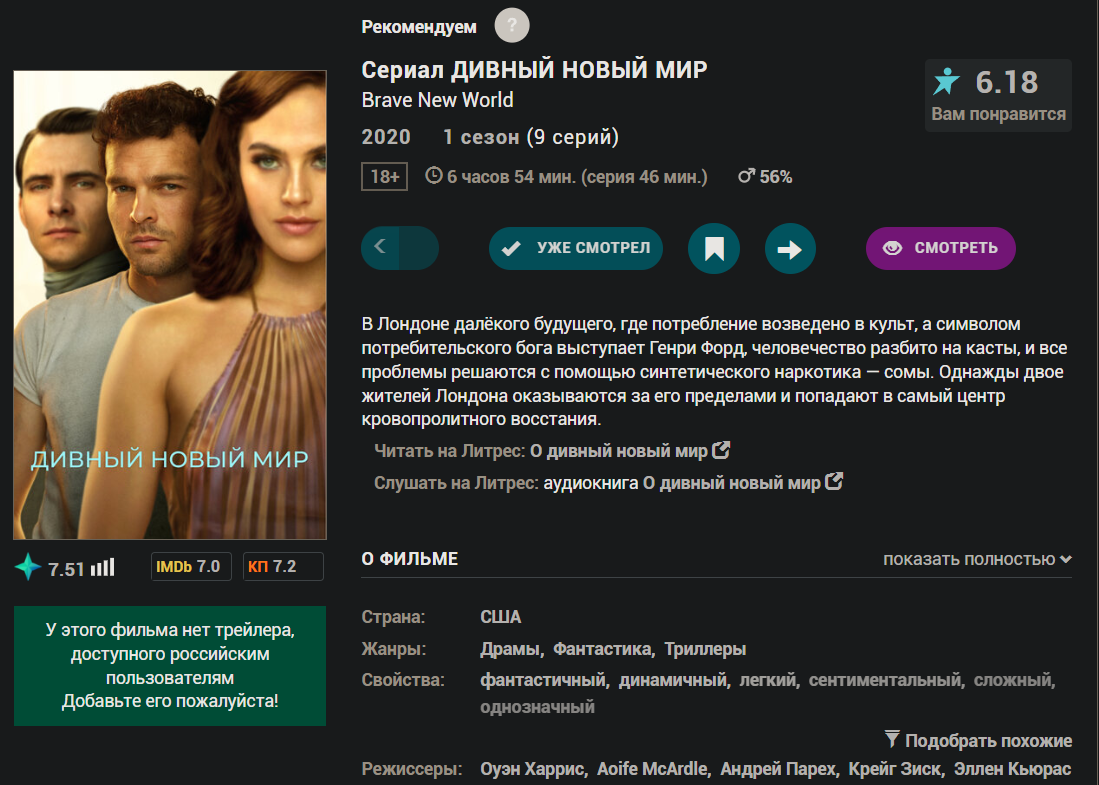Click the rating bars chart icon
The width and height of the screenshot is (1099, 785).
click(102, 567)
